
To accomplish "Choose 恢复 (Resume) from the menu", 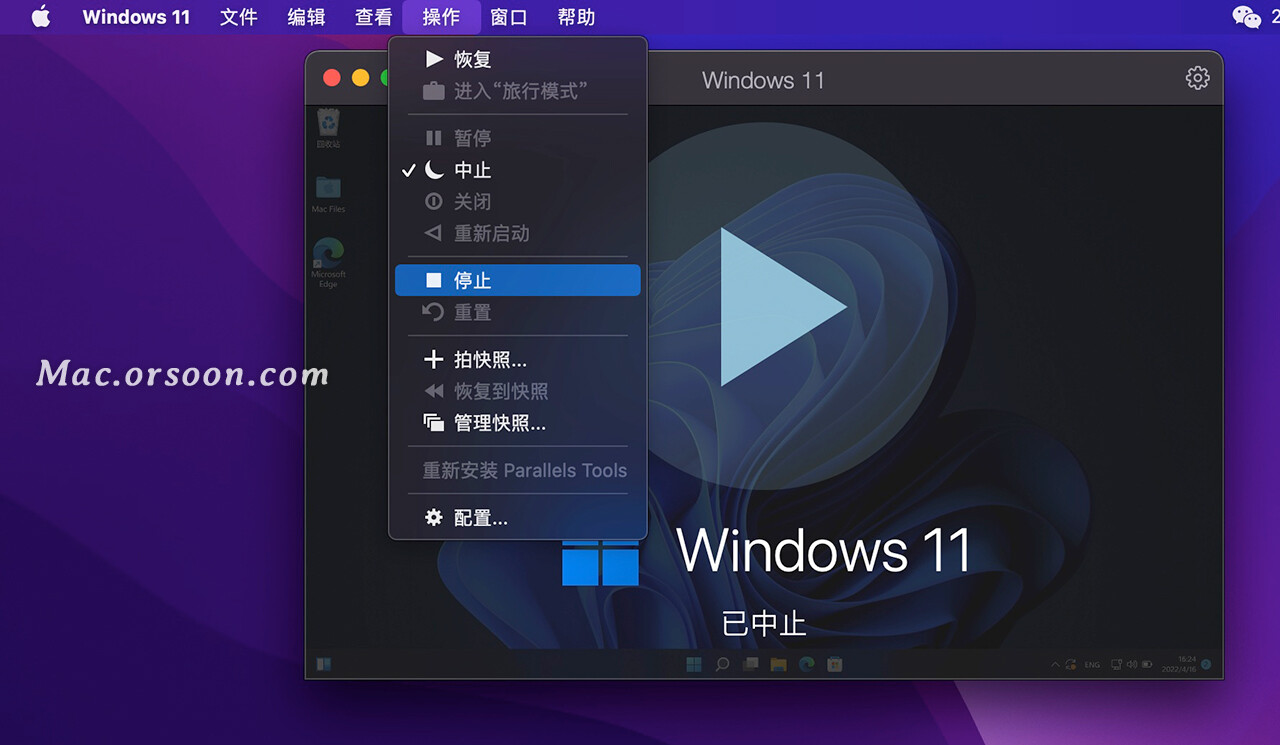I will 518,60.
